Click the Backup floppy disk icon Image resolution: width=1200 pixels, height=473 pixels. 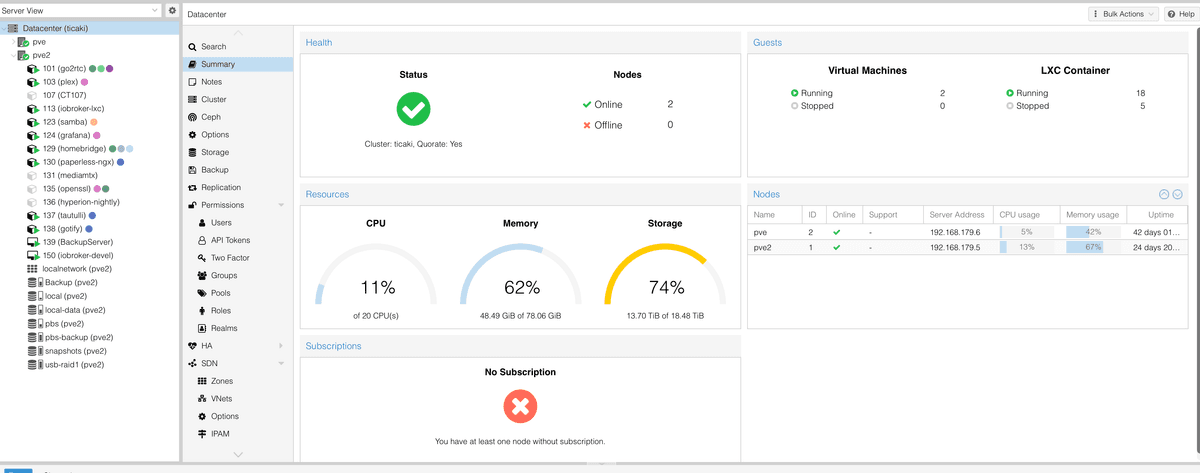[192, 170]
